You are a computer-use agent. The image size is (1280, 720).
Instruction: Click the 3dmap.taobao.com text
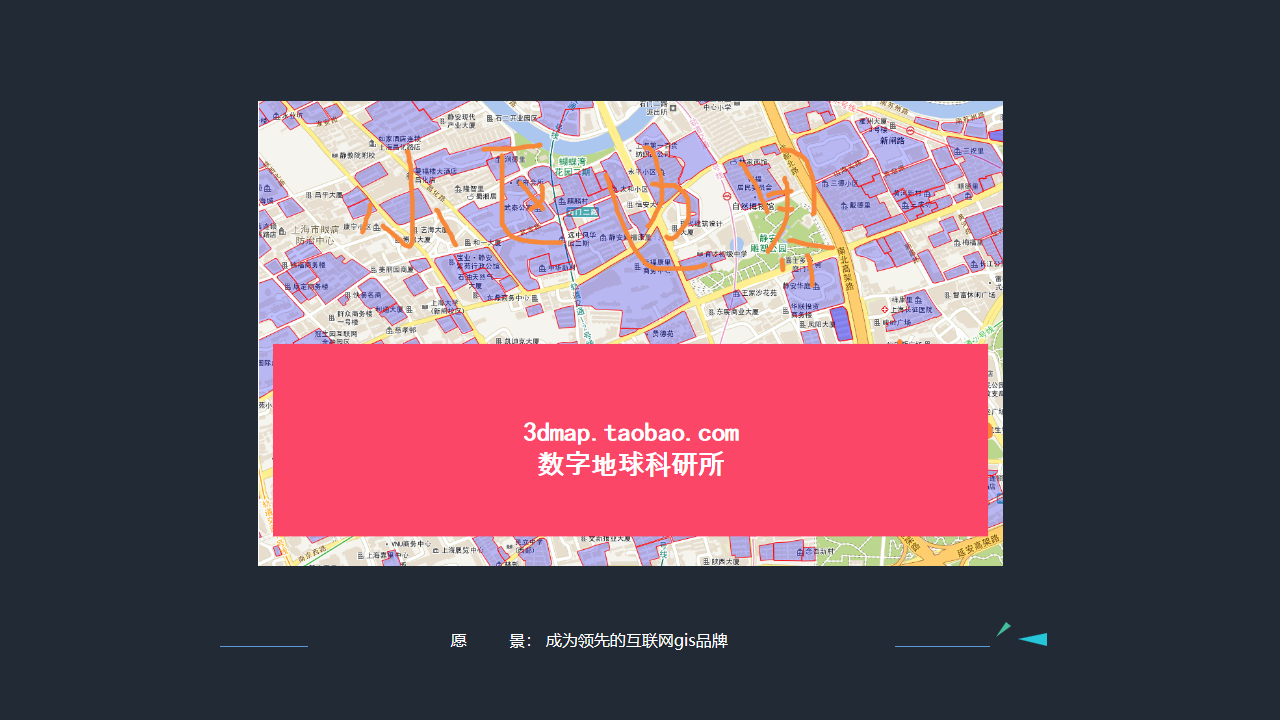(631, 433)
